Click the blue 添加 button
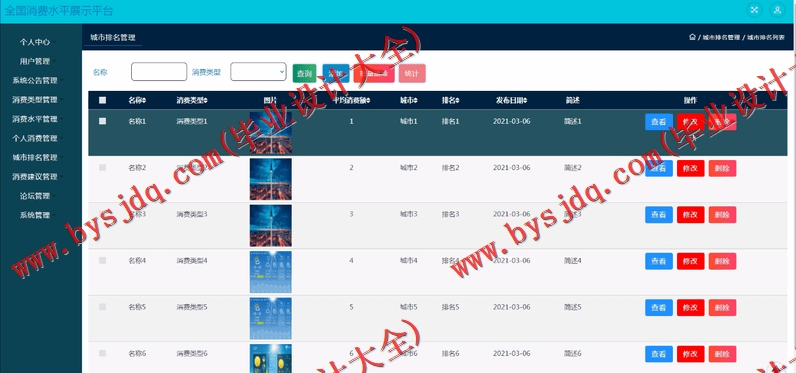The image size is (796, 373). tap(336, 74)
